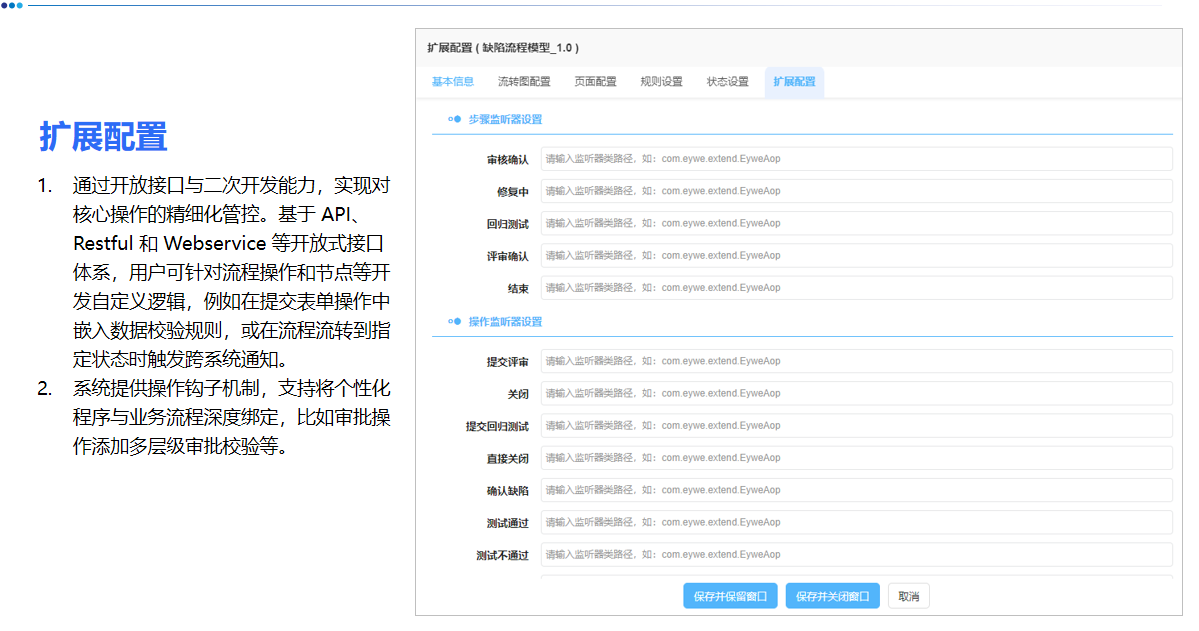This screenshot has height=631, width=1199.
Task: Select the currently active 扩展配置 tab
Action: [x=793, y=82]
